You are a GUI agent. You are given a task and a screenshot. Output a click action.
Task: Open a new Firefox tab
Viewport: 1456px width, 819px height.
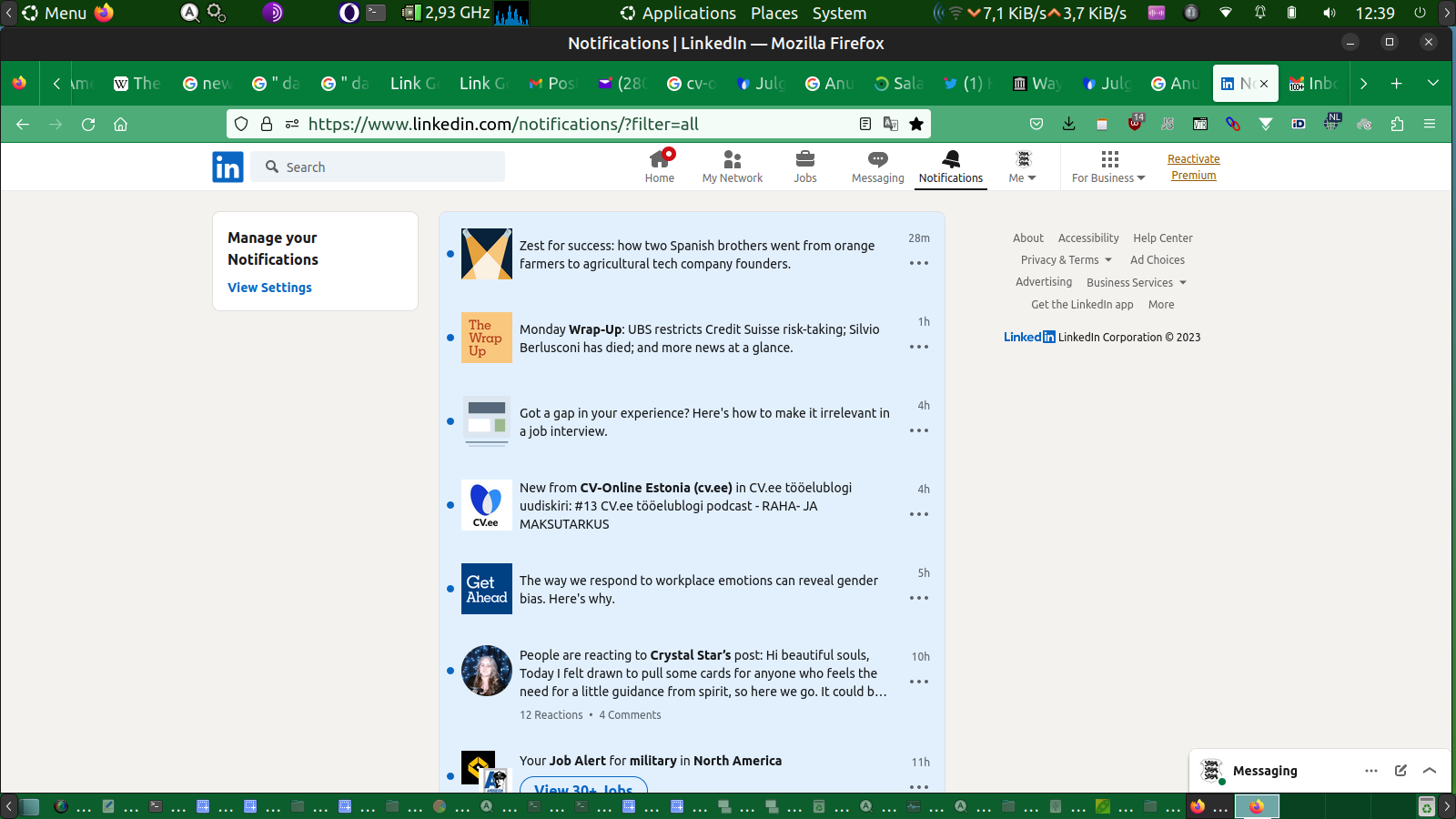point(1397,84)
